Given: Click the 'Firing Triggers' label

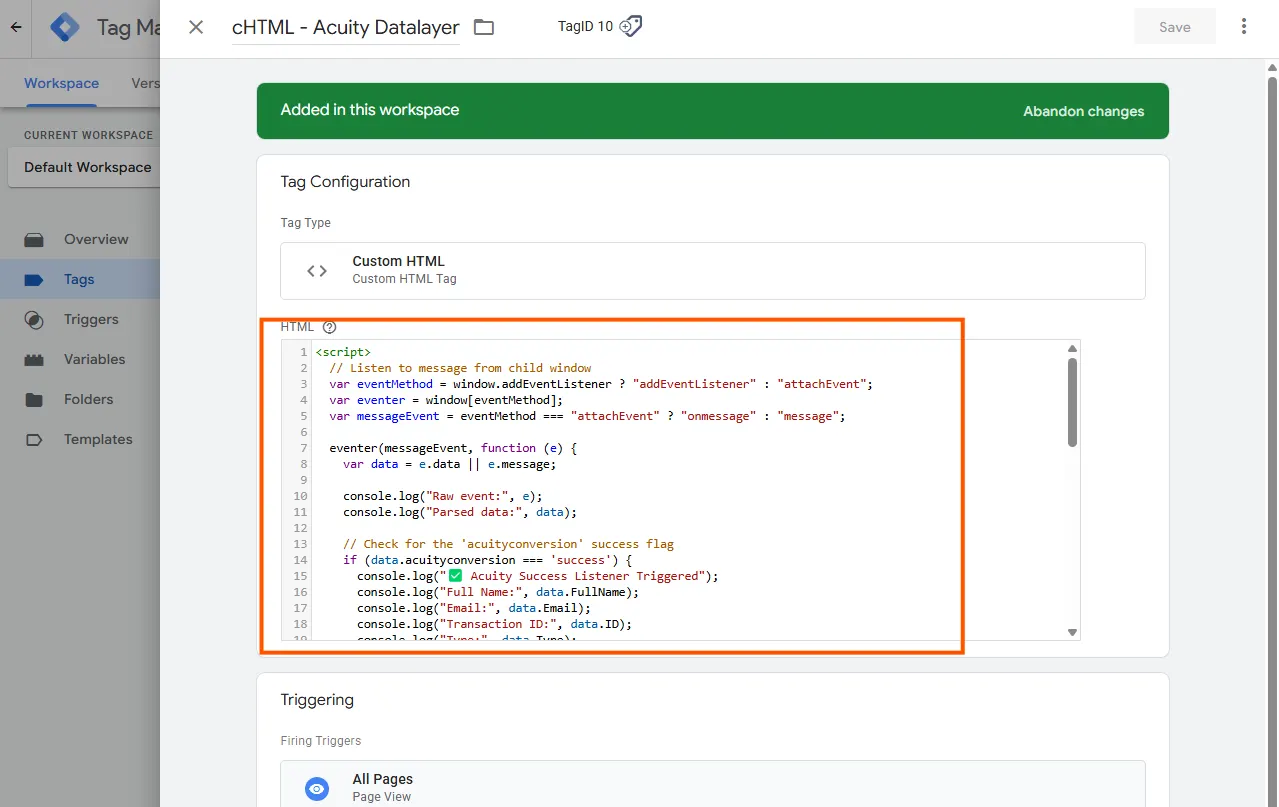Looking at the screenshot, I should click(321, 741).
